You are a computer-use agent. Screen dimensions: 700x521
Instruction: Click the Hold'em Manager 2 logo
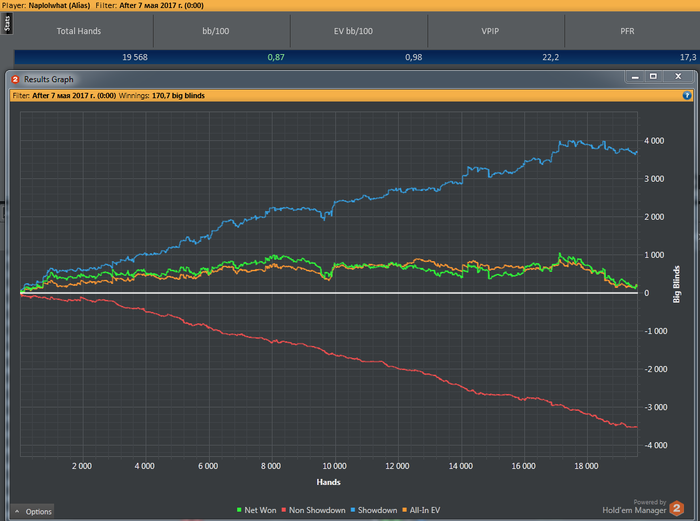677,508
